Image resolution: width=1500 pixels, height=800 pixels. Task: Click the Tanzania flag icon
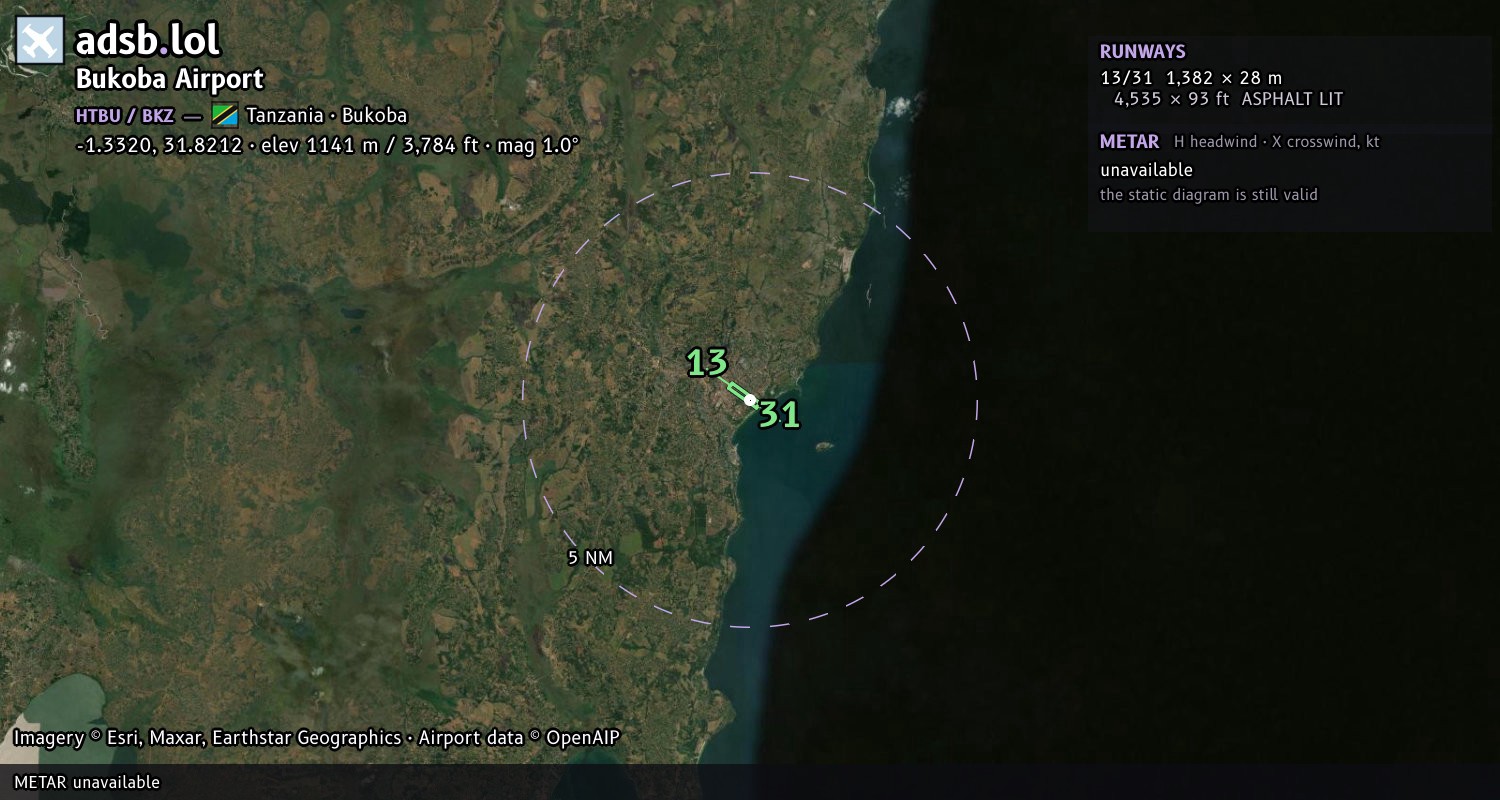click(225, 115)
